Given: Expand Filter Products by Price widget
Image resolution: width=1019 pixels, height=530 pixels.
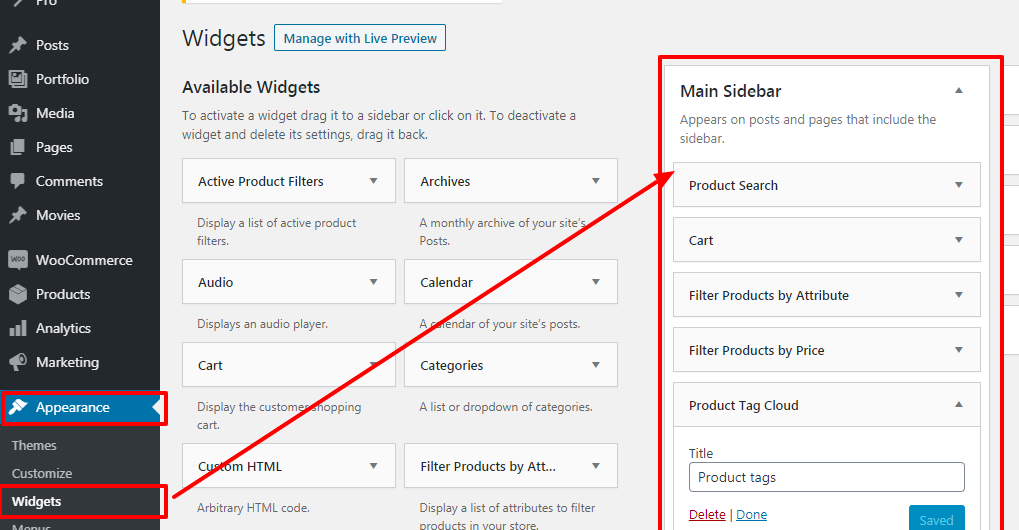Looking at the screenshot, I should [x=959, y=350].
